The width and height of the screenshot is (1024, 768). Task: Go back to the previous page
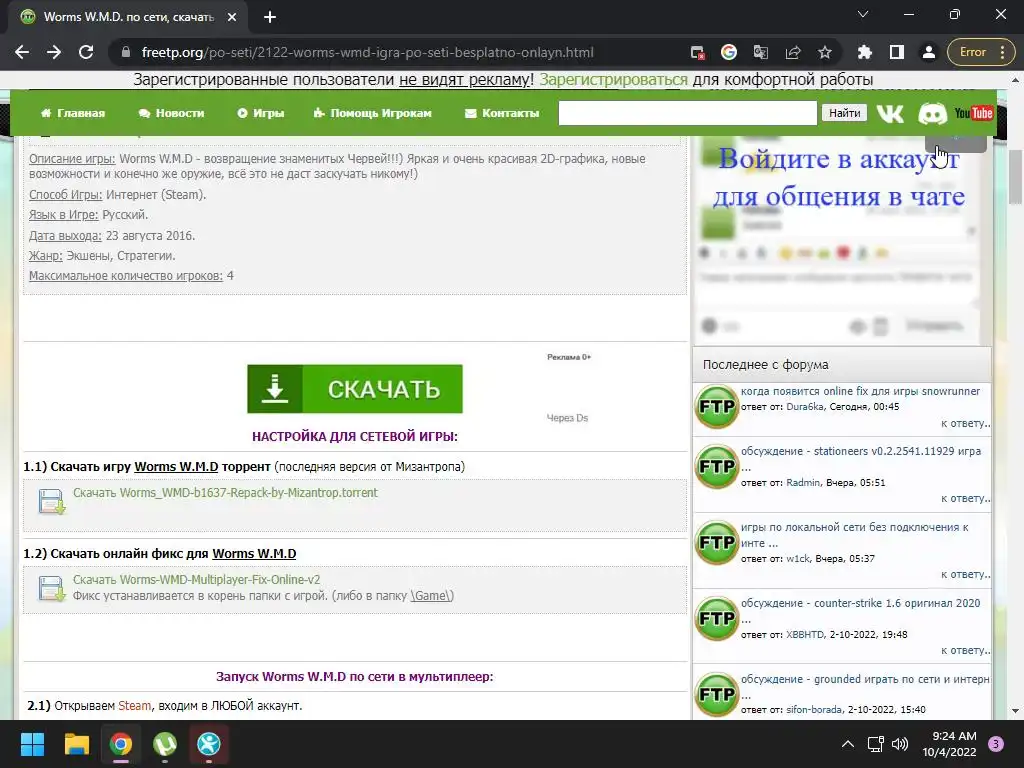coord(22,52)
